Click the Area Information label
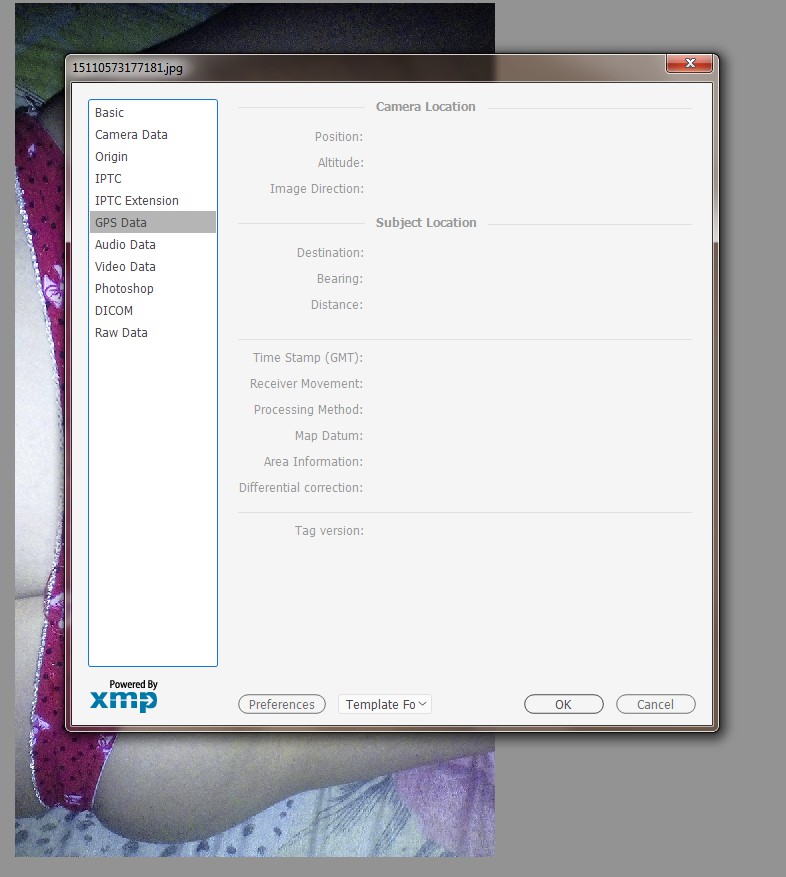The image size is (786, 877). pos(313,461)
